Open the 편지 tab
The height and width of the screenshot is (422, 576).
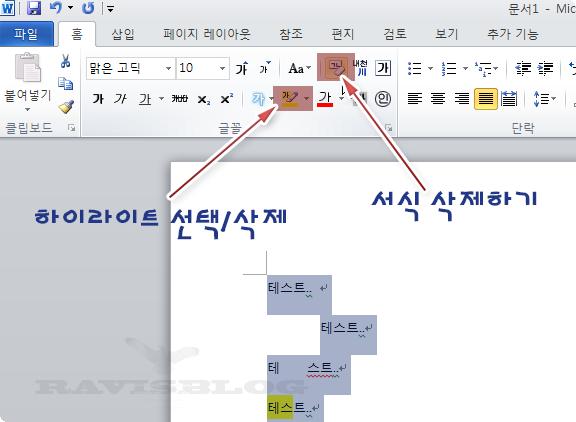coord(342,35)
